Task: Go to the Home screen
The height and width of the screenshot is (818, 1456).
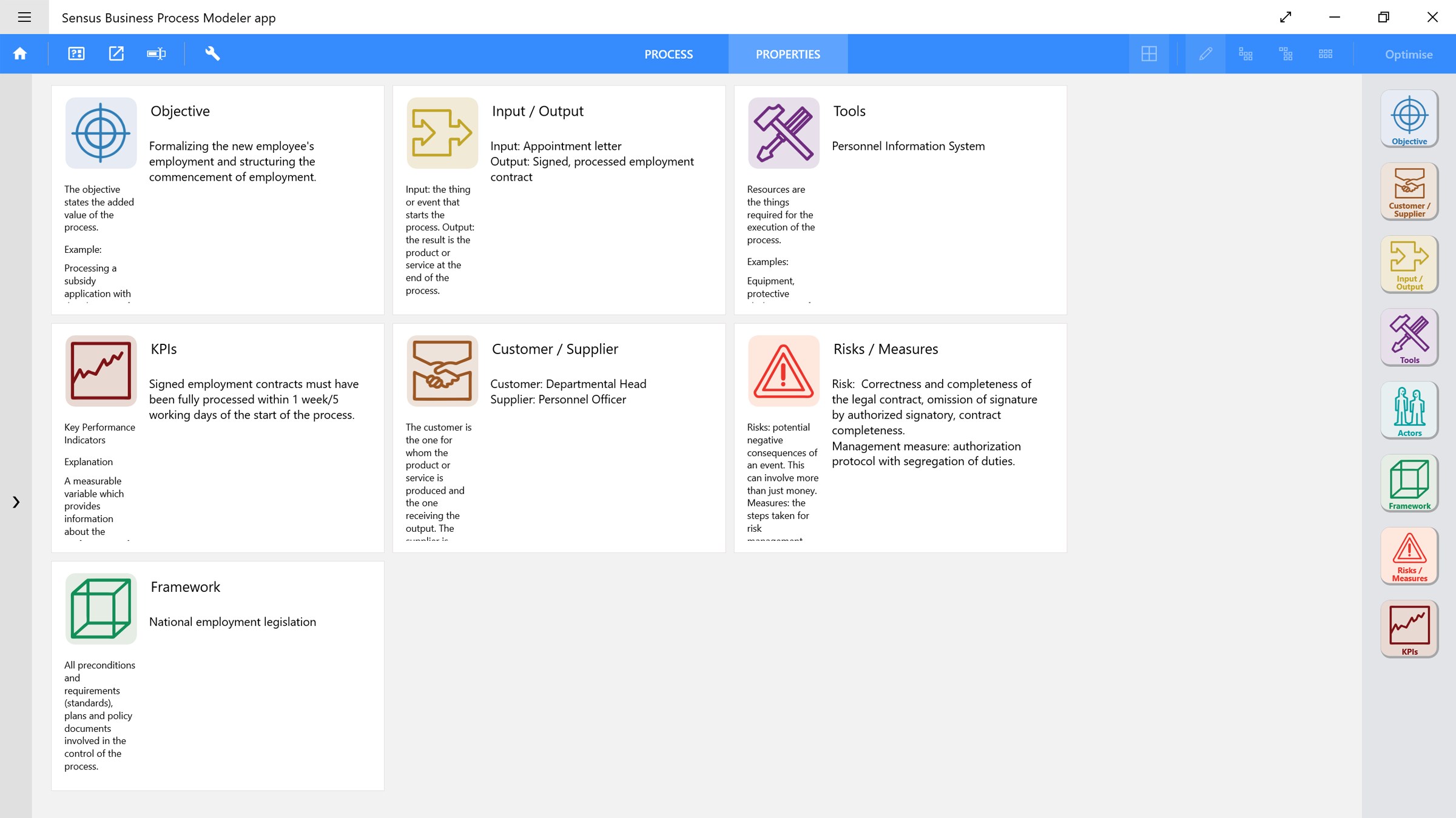Action: pos(20,54)
